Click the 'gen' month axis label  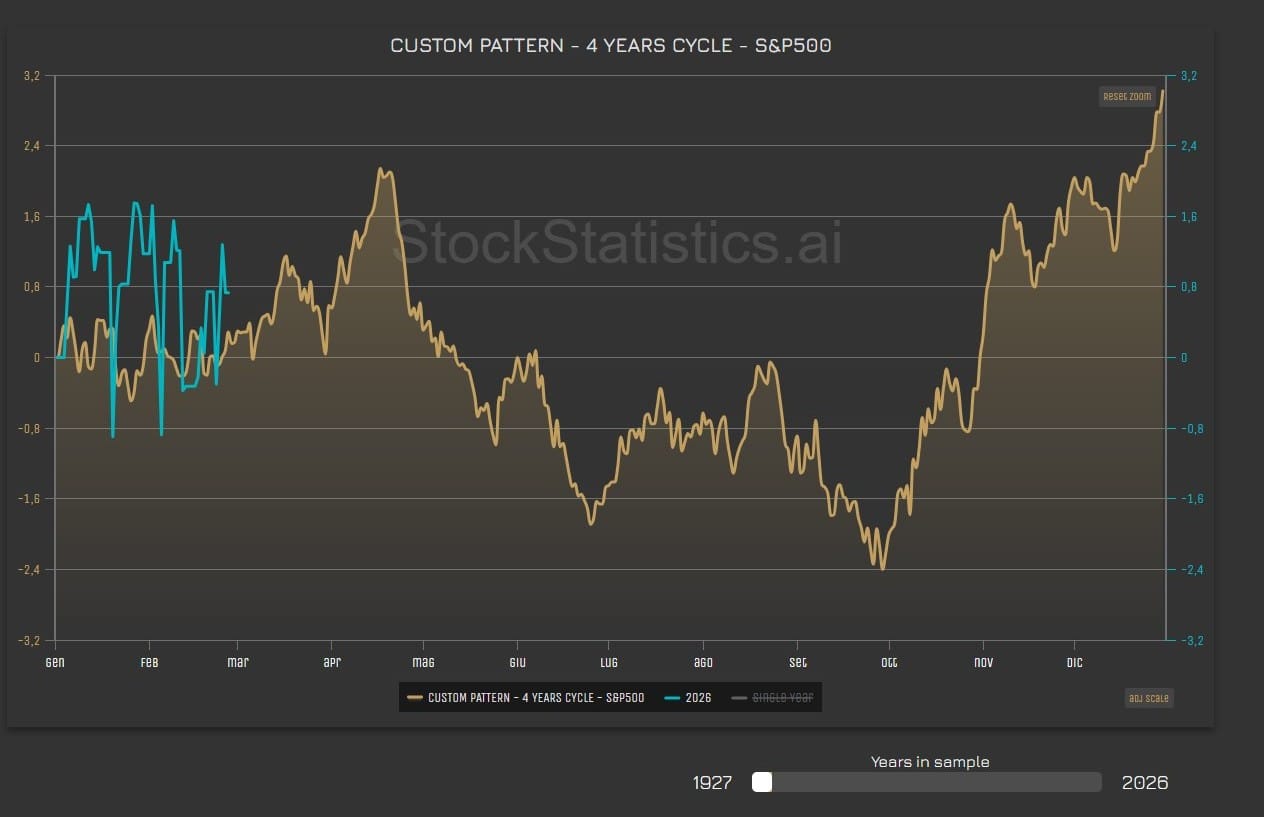tap(56, 662)
